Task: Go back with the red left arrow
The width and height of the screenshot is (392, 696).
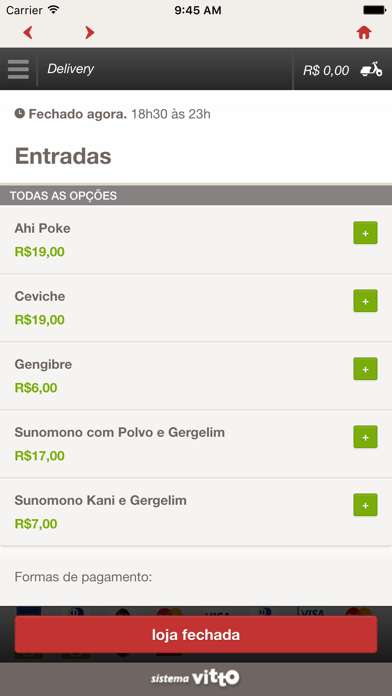Action: (x=28, y=32)
